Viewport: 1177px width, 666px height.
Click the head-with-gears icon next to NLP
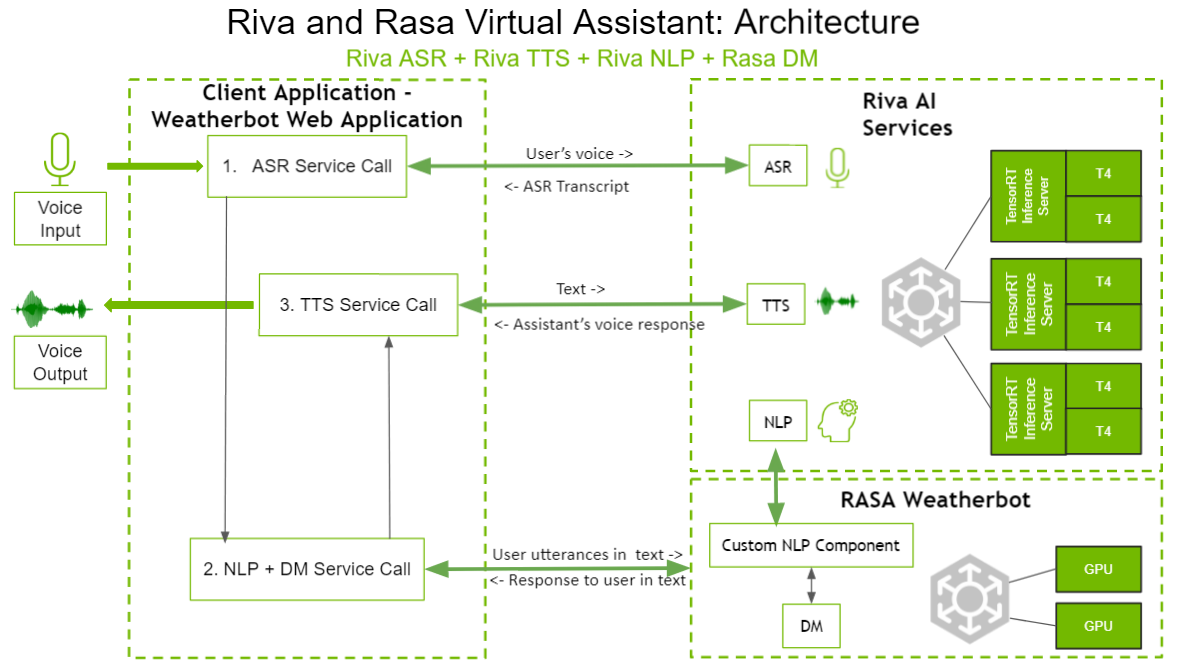[x=836, y=420]
